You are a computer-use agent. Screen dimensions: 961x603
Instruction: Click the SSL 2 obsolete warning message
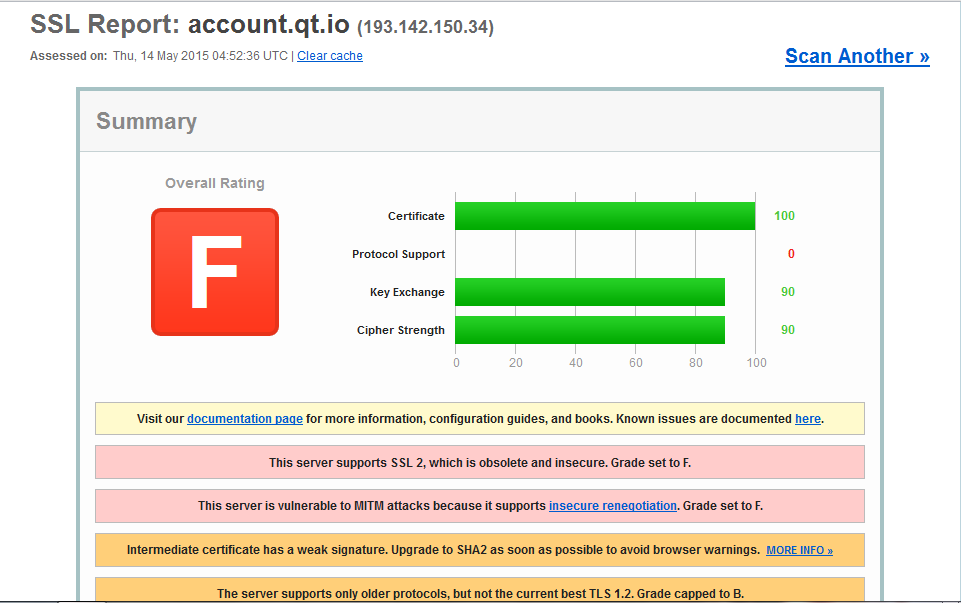pyautogui.click(x=480, y=462)
